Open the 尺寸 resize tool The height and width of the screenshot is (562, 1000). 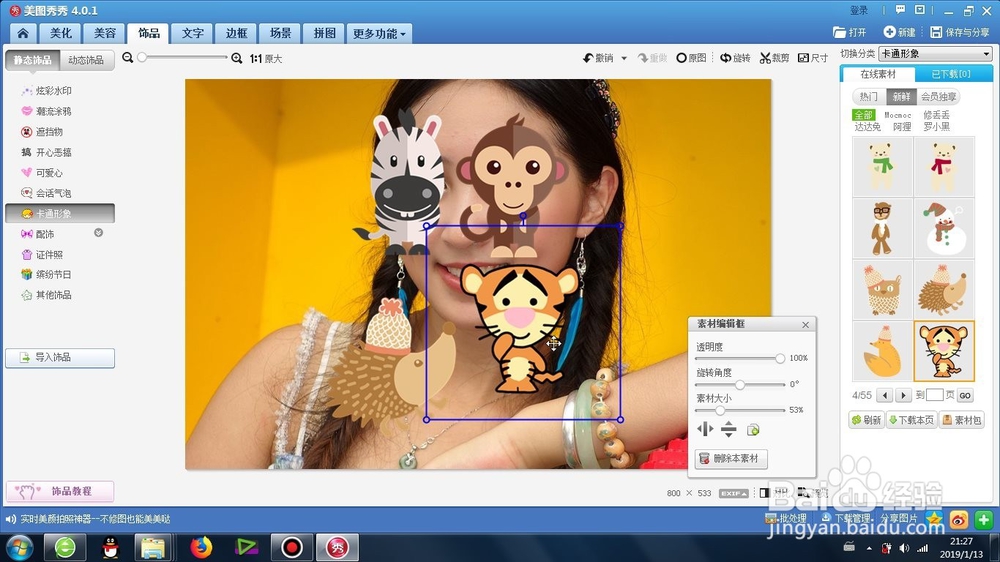[x=813, y=58]
